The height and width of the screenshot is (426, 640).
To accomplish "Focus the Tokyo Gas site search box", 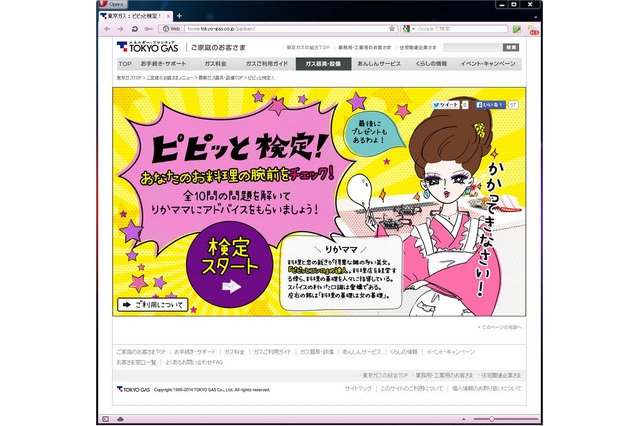I will pyautogui.click(x=473, y=47).
